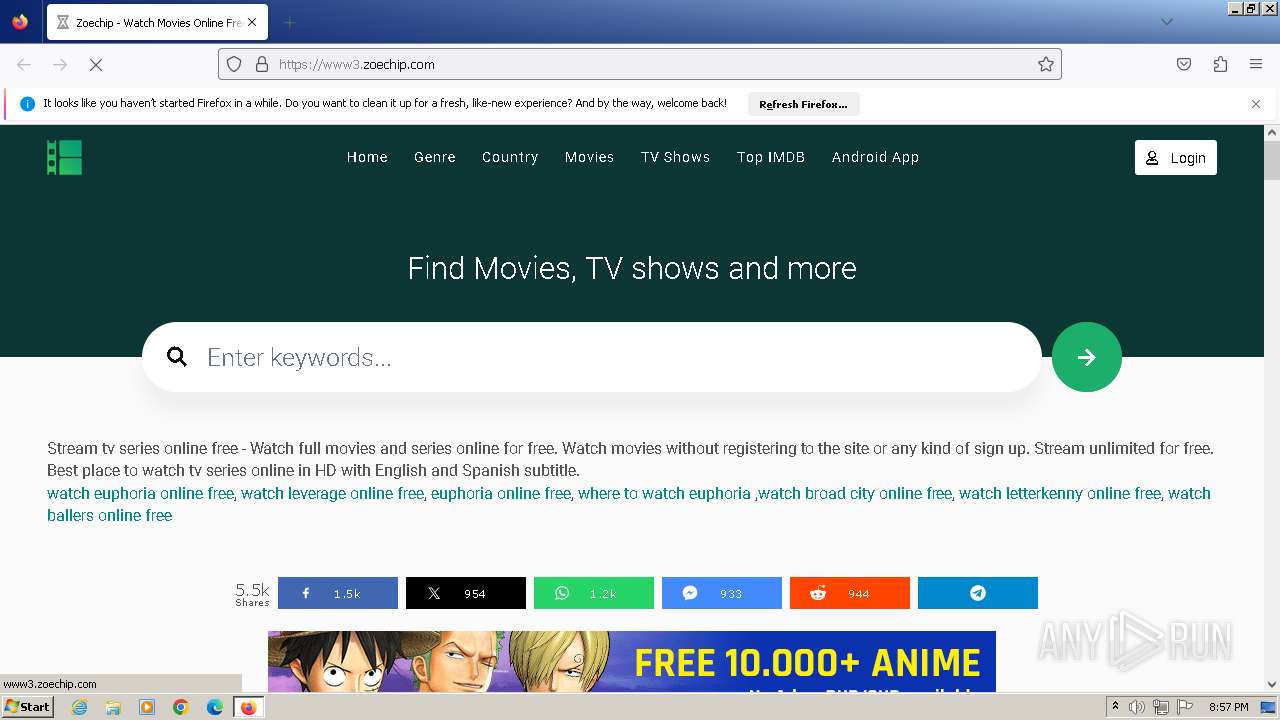1280x720 pixels.
Task: Click the Refresh Firefox… button
Action: click(803, 104)
